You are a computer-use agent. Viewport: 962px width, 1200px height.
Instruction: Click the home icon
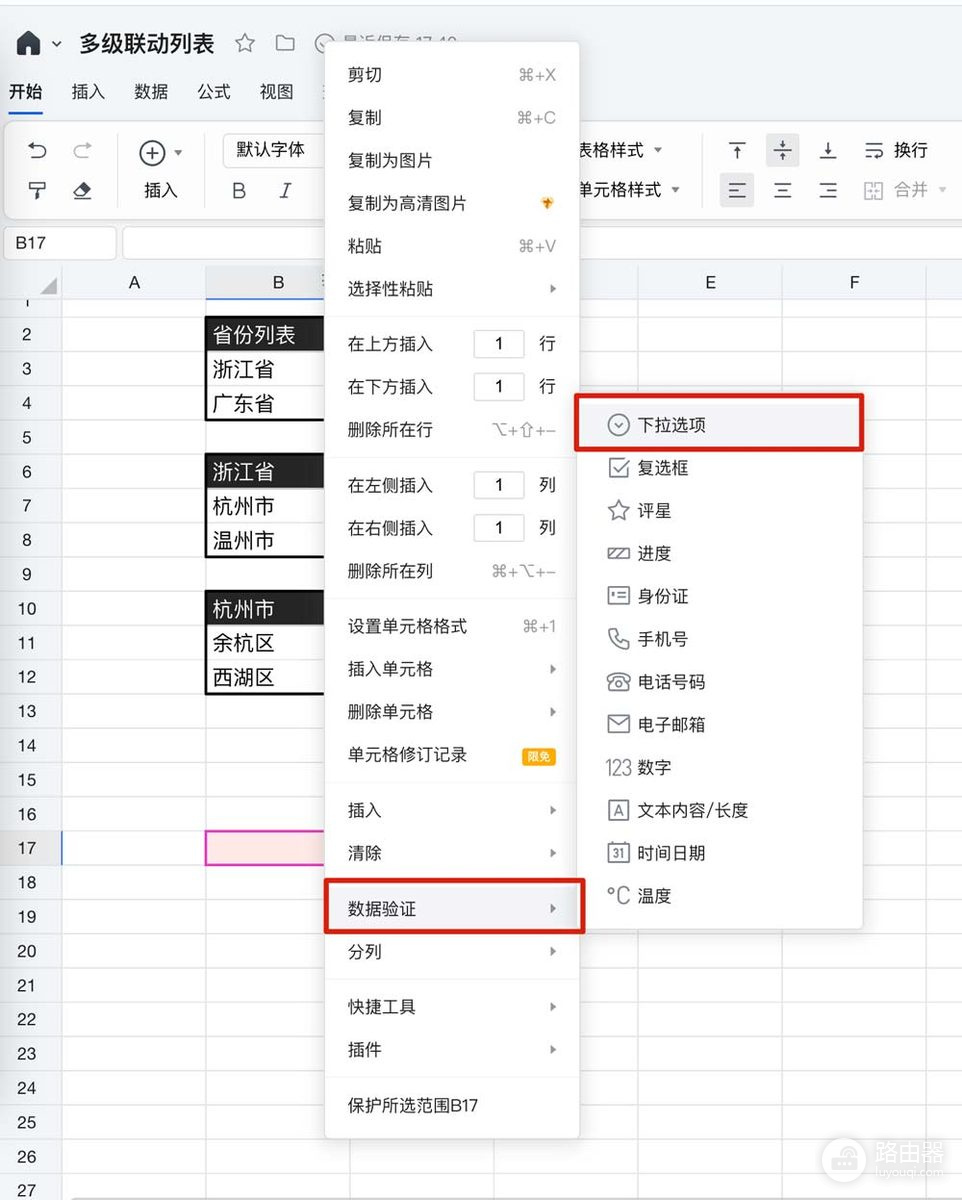click(29, 43)
